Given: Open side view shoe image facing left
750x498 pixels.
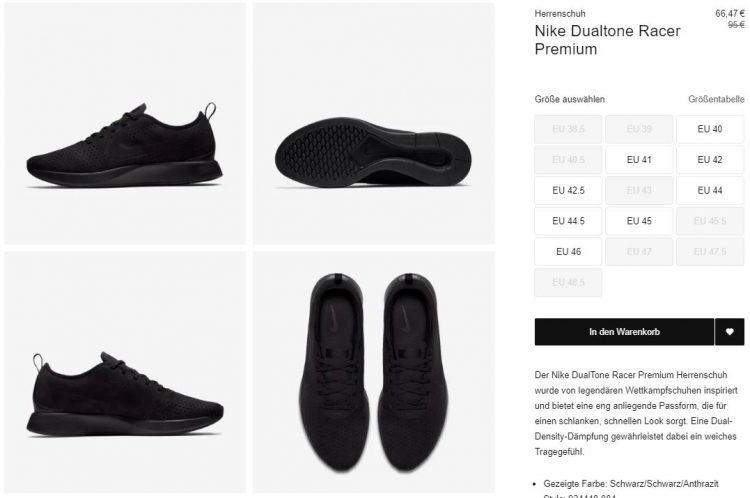Looking at the screenshot, I should click(125, 123).
